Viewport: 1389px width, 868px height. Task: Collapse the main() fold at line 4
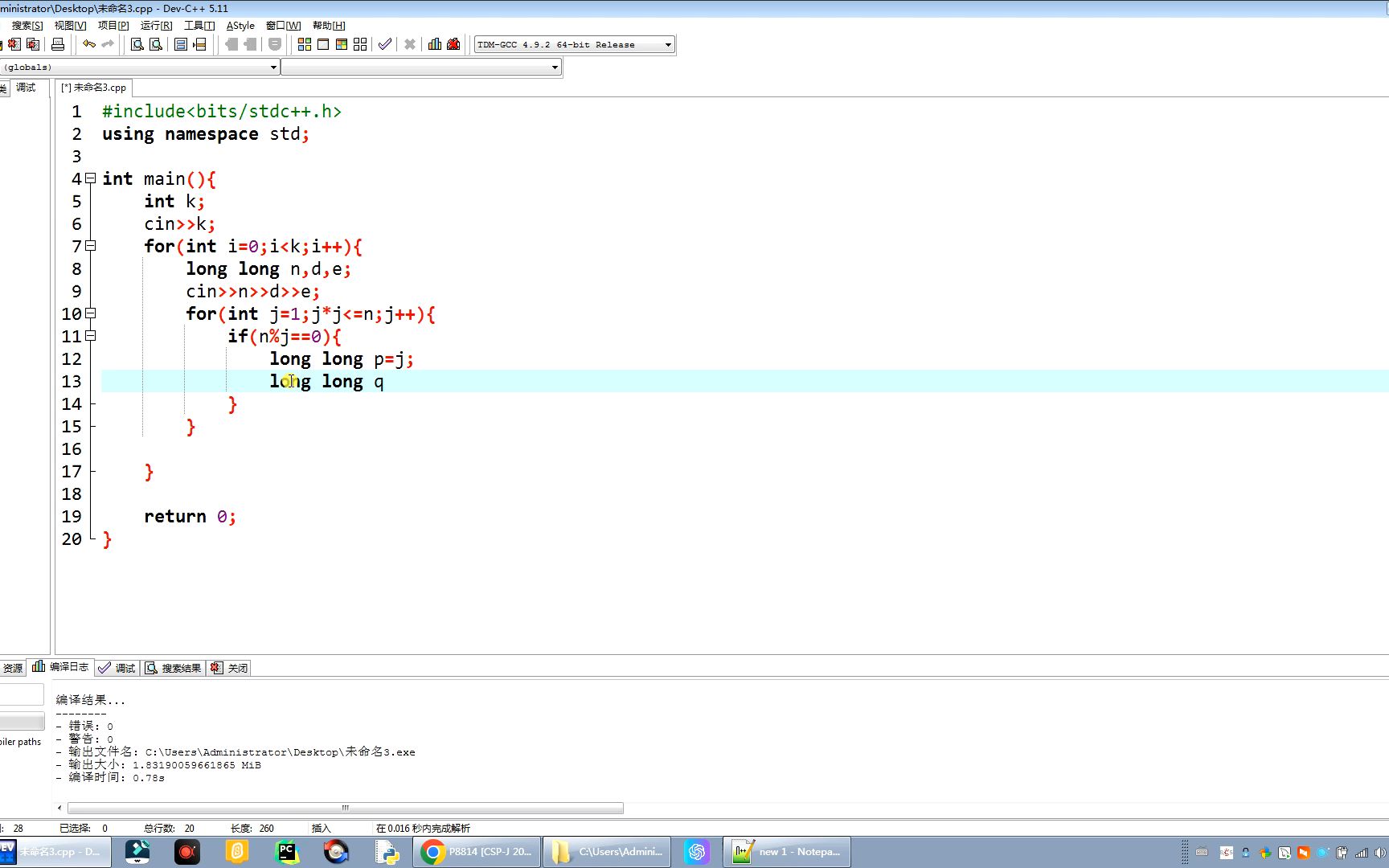pyautogui.click(x=91, y=178)
